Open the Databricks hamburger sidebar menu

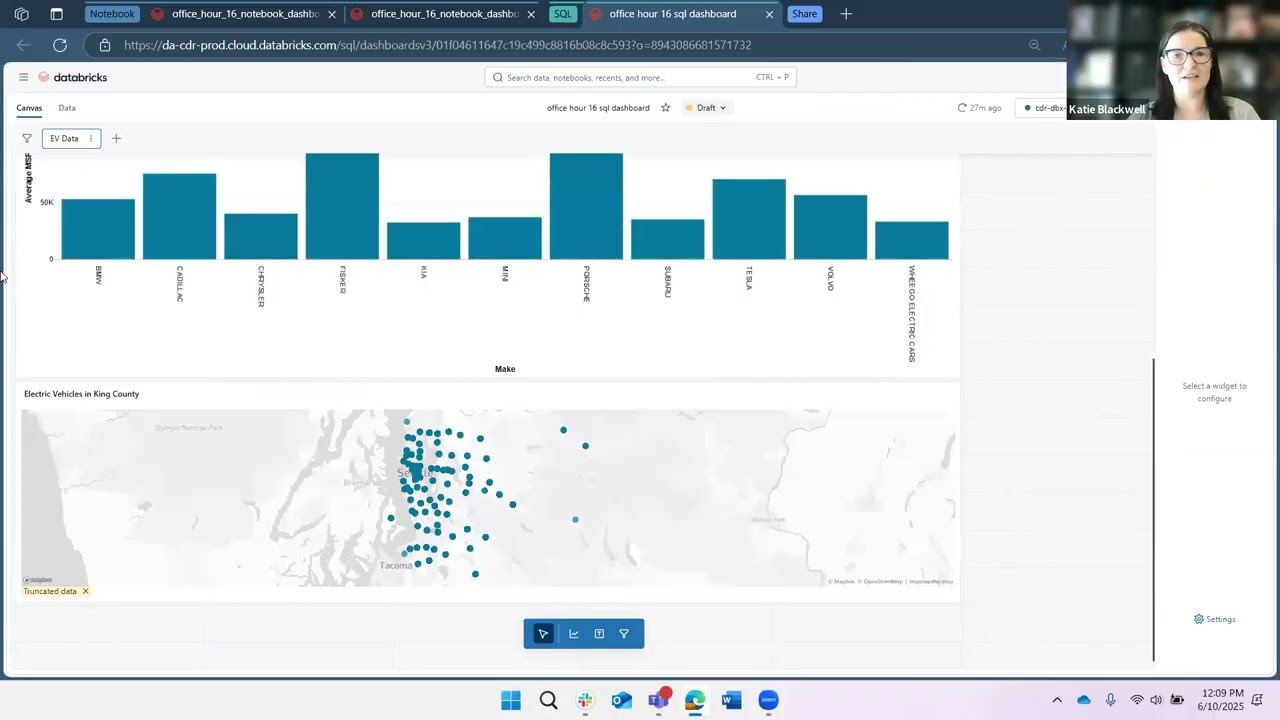[x=23, y=77]
